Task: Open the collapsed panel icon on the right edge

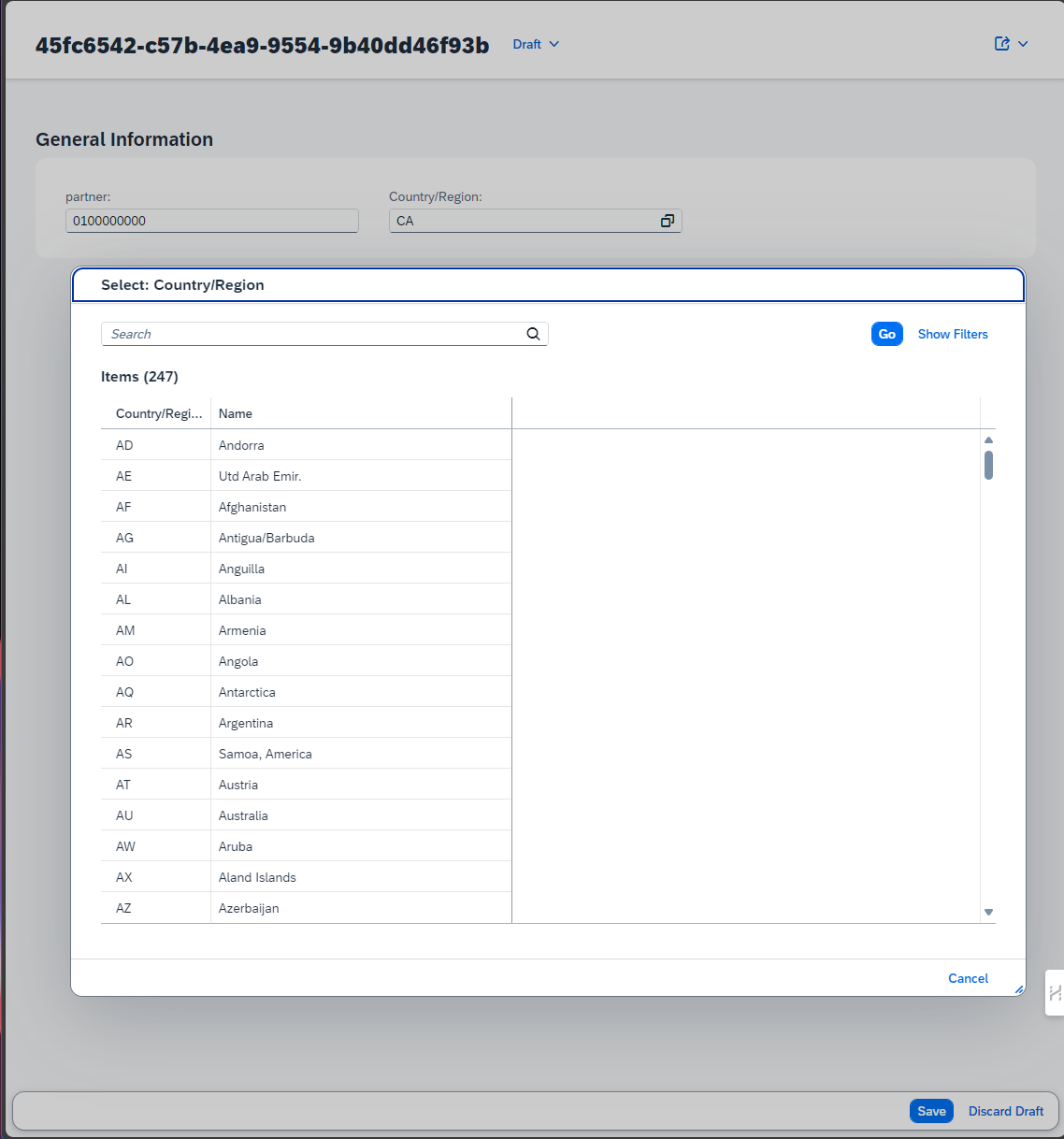Action: point(1057,993)
